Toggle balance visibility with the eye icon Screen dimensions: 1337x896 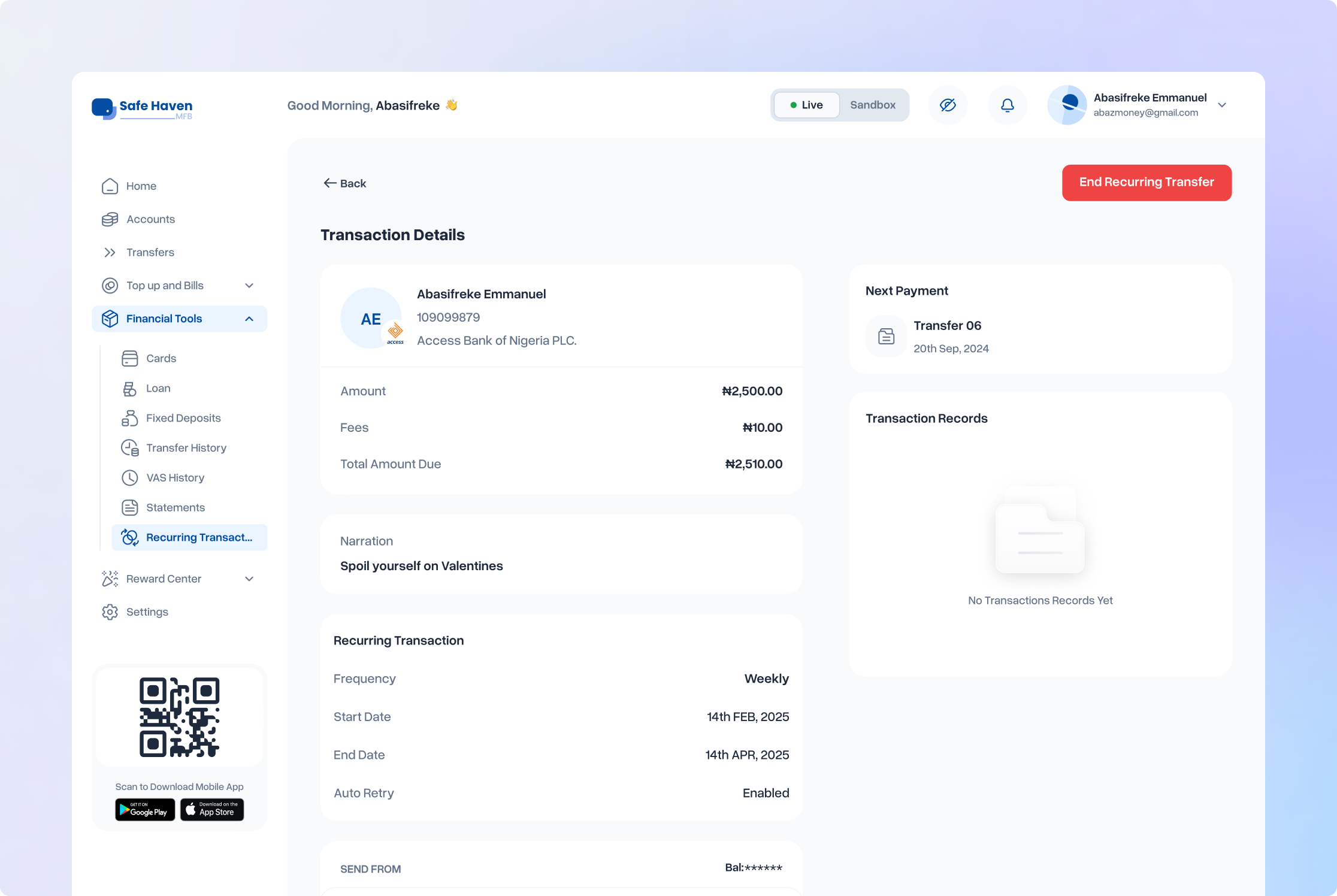[x=948, y=105]
